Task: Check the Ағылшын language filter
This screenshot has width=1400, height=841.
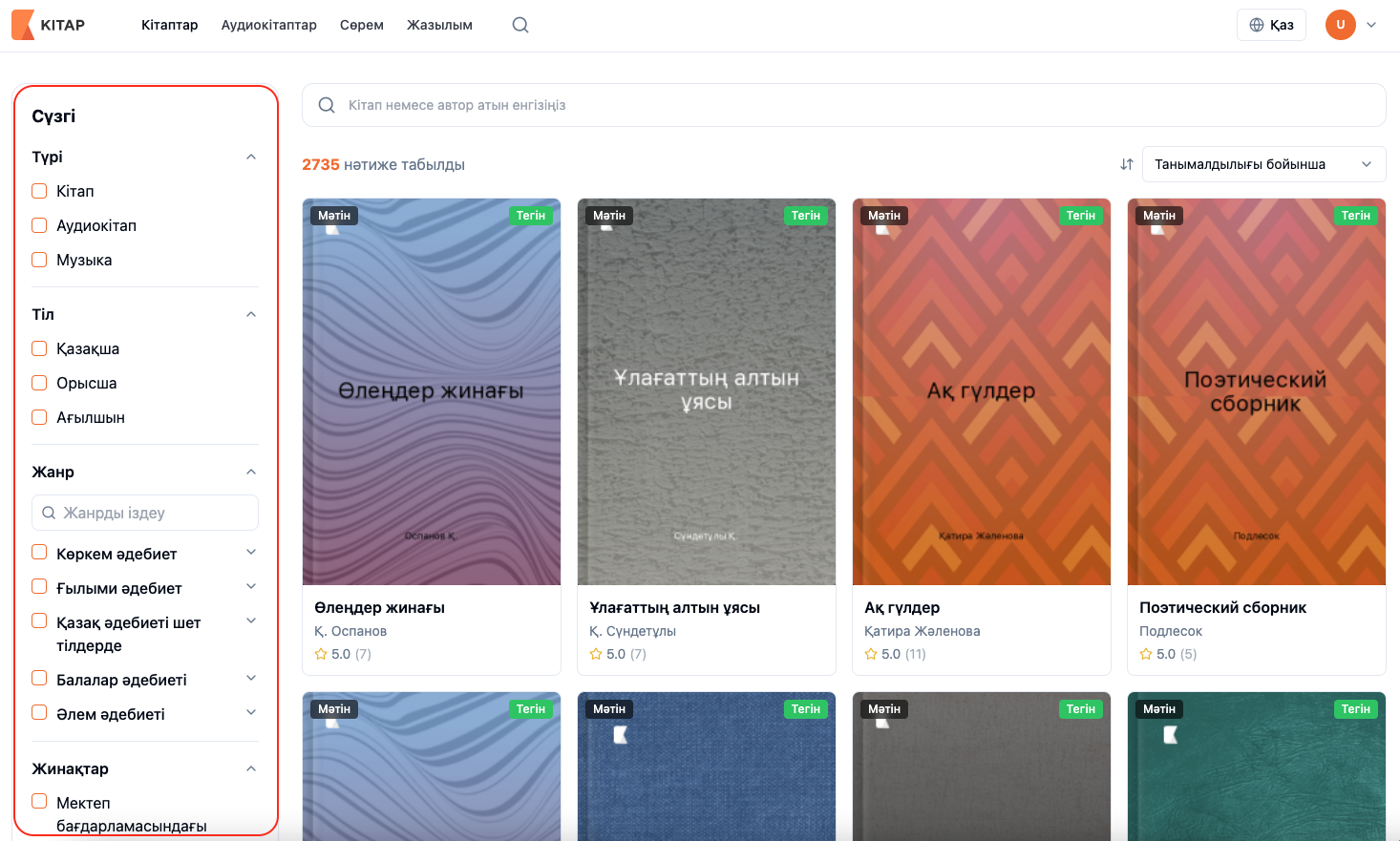Action: click(39, 417)
